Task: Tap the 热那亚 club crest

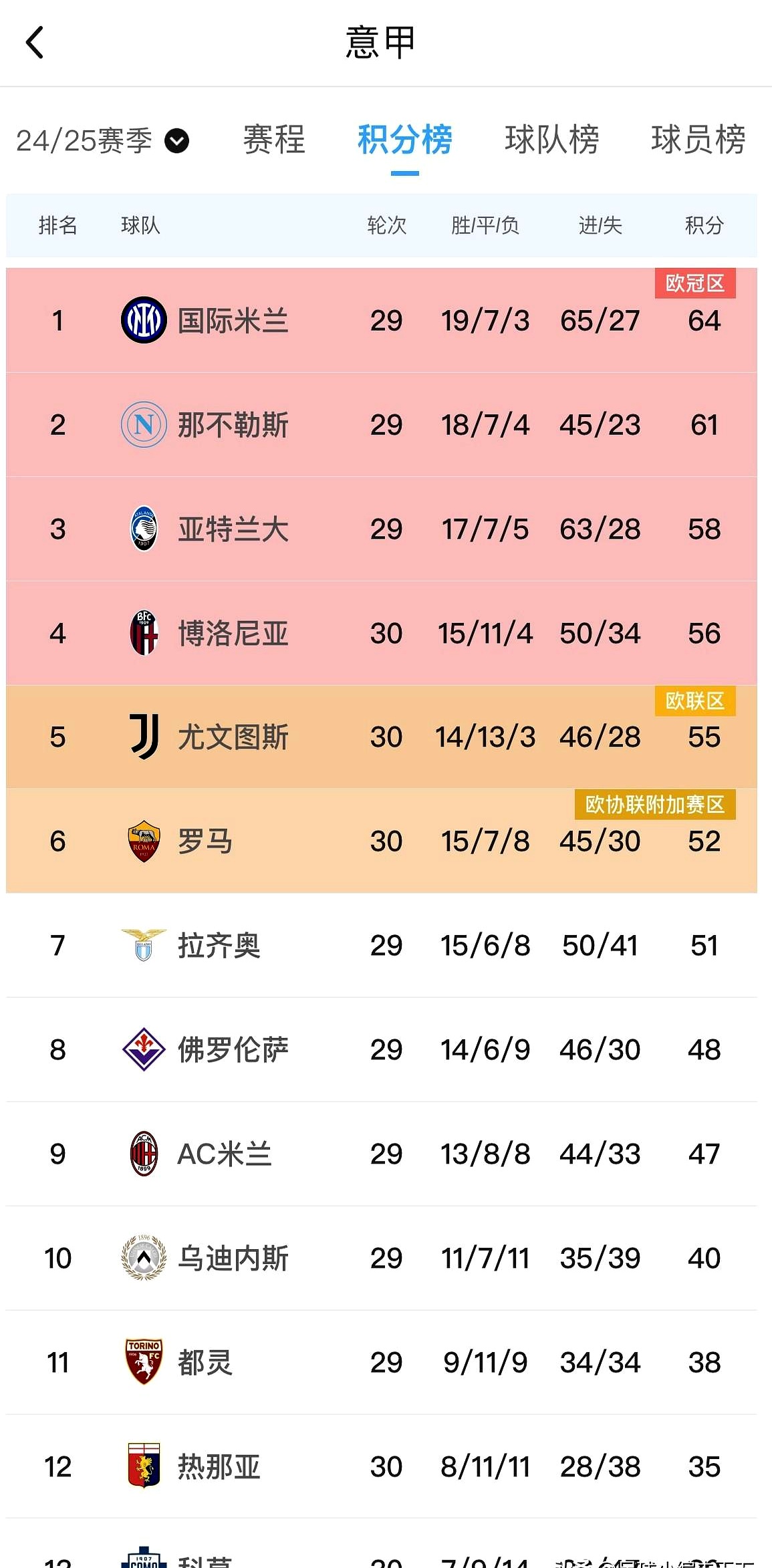Action: tap(144, 1466)
